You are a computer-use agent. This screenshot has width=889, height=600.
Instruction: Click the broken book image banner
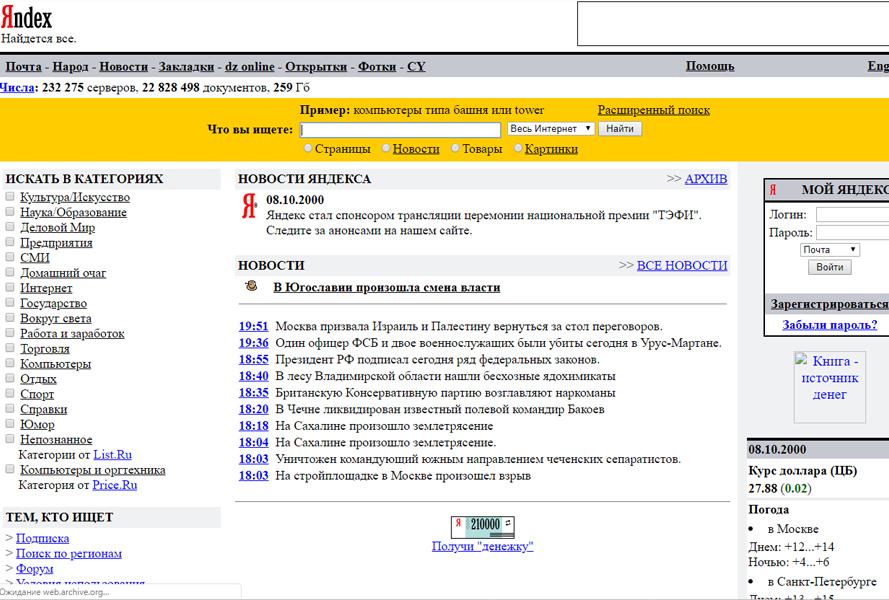(829, 386)
